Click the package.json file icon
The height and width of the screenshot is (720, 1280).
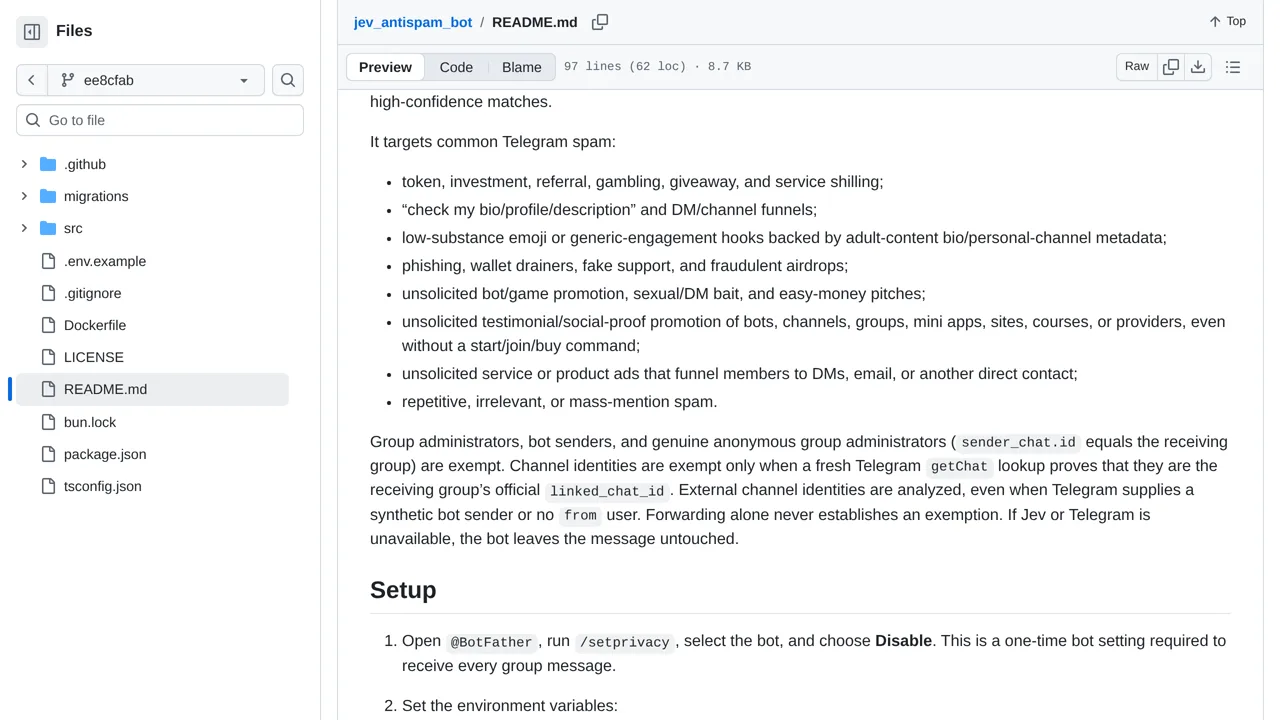pyautogui.click(x=48, y=454)
